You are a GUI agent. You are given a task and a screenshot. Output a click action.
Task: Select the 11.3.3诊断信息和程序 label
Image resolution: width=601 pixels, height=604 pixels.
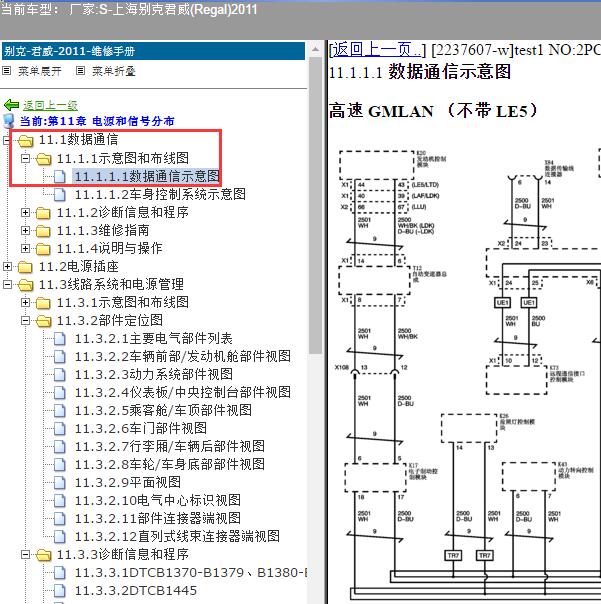point(123,554)
